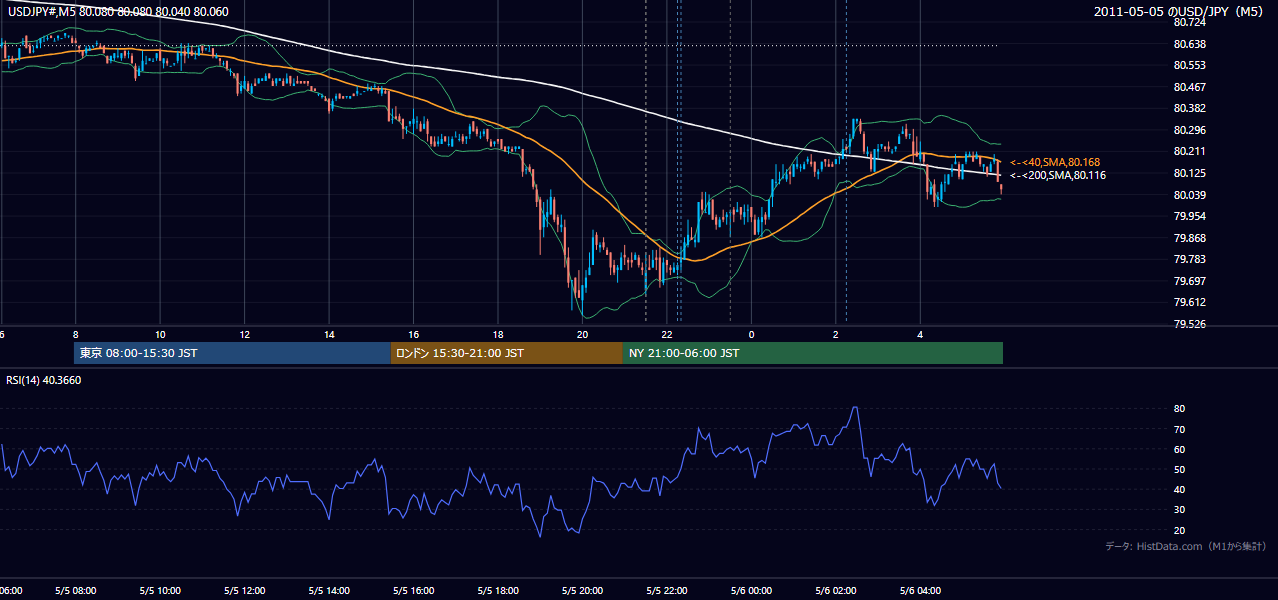The image size is (1278, 600).
Task: Select the NY 21:00-06:00 JST session bar
Action: (813, 353)
